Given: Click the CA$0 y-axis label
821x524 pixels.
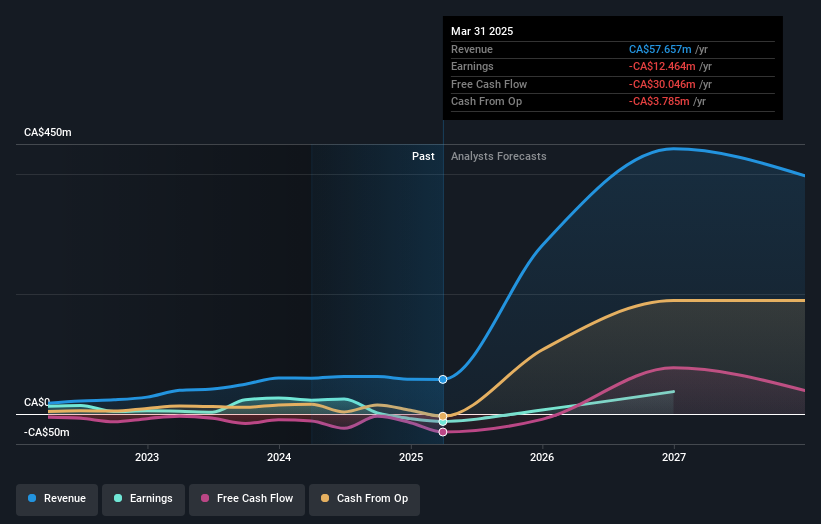Looking at the screenshot, I should (x=37, y=403).
